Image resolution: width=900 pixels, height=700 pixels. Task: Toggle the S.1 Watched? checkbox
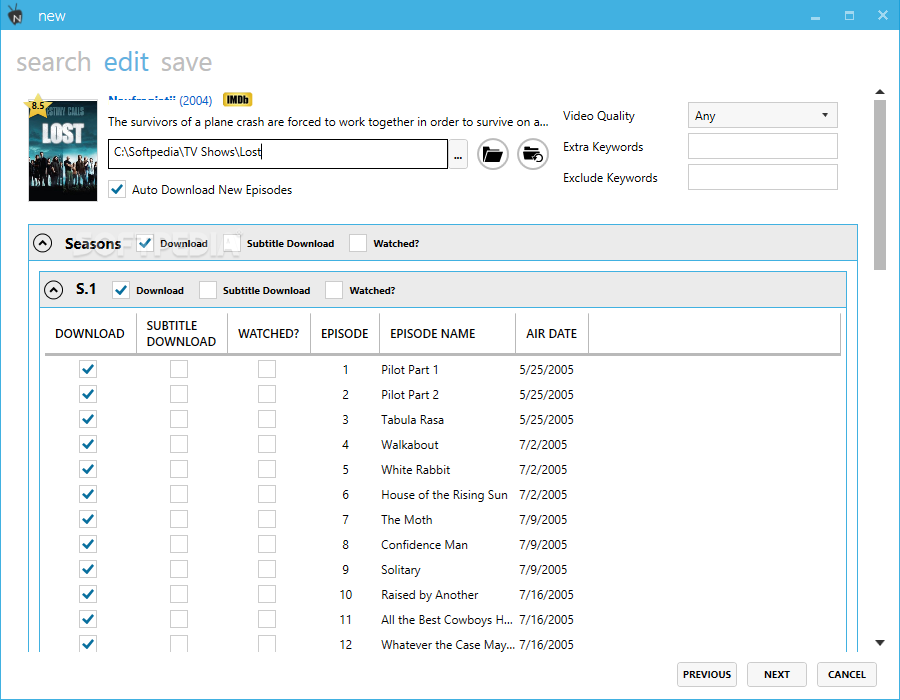coord(333,290)
